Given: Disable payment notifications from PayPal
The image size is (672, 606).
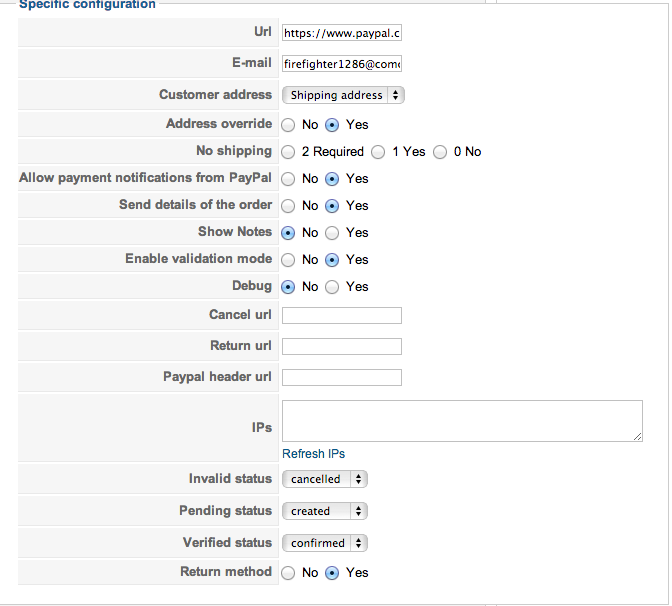Looking at the screenshot, I should (x=288, y=179).
